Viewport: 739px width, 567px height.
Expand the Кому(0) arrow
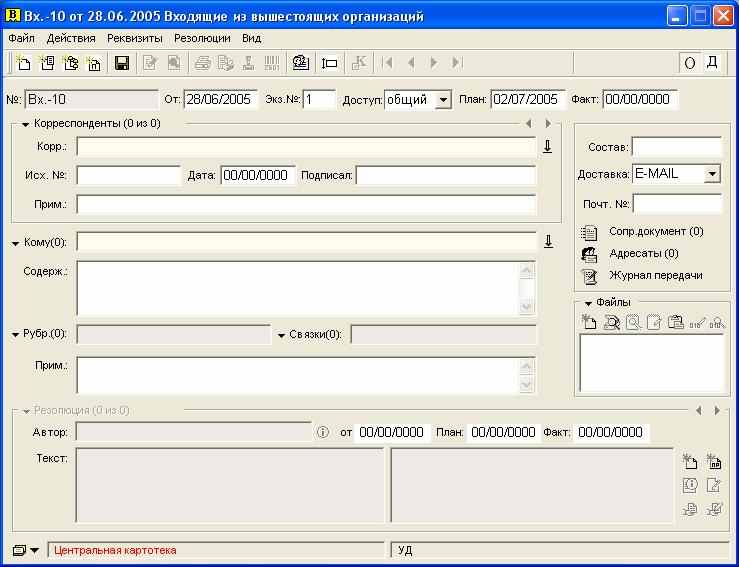[x=16, y=243]
